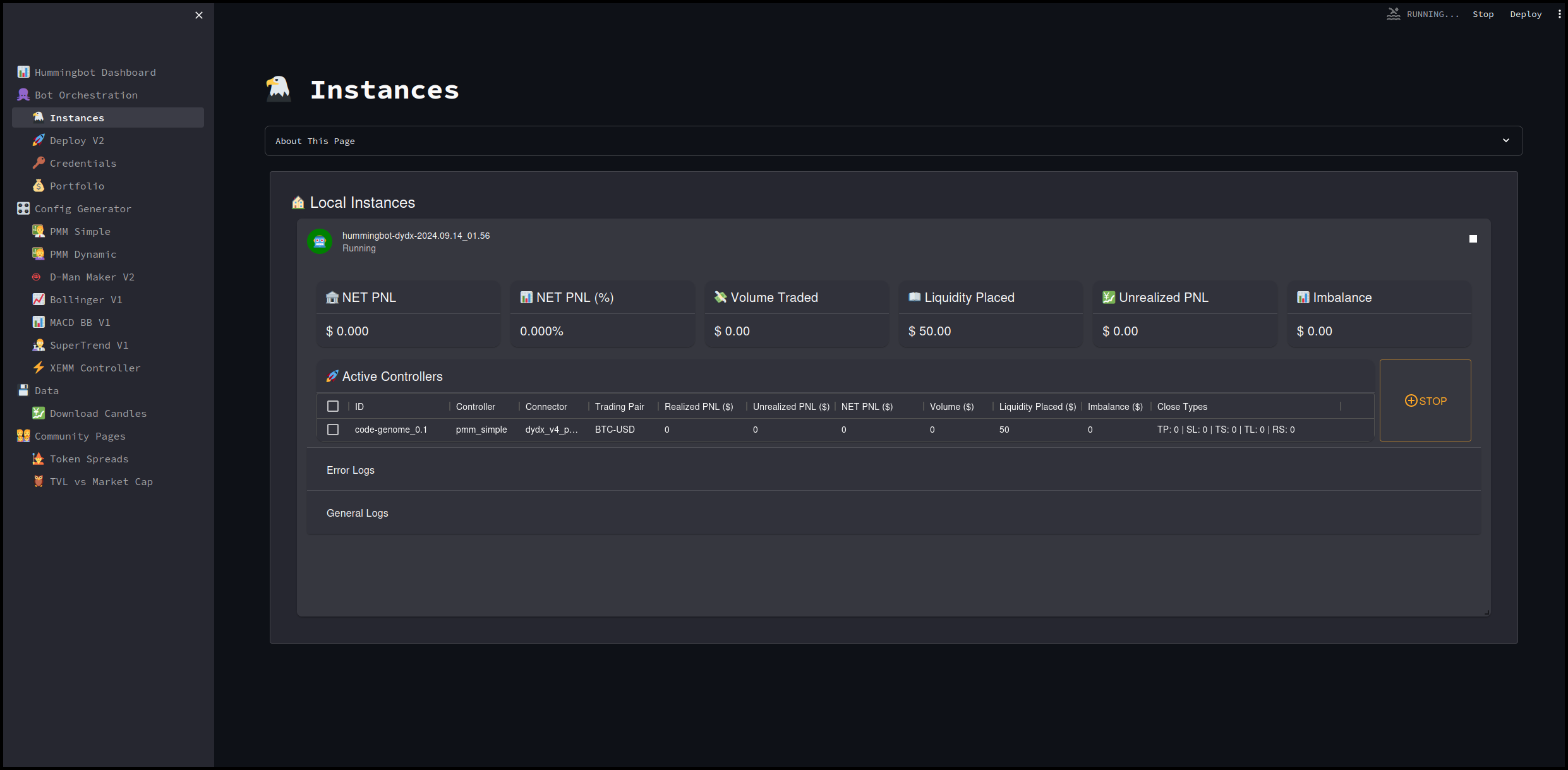Check the box for code-genome_0.1 row
Viewport: 1568px width, 770px height.
333,430
